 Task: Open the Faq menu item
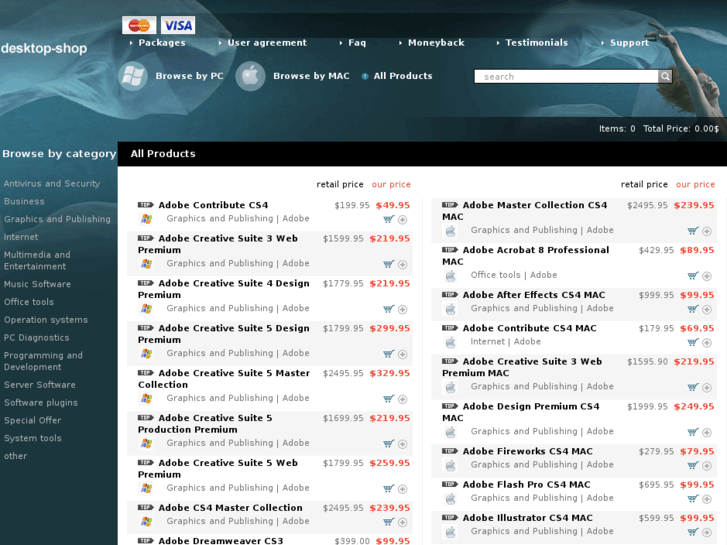pos(357,43)
